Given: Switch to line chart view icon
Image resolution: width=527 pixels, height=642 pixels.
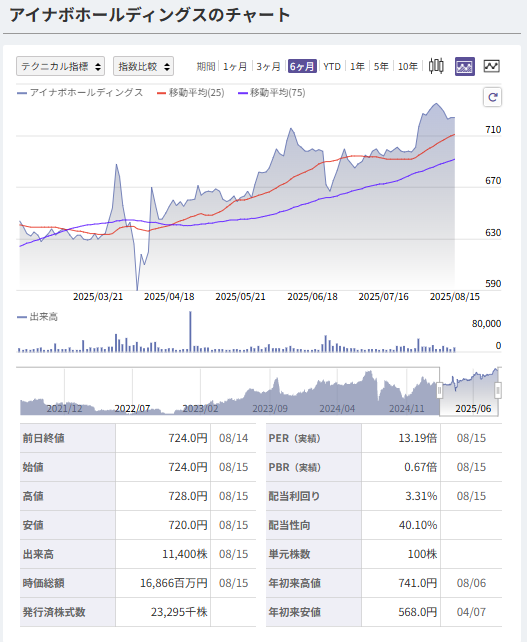Looking at the screenshot, I should 491,66.
